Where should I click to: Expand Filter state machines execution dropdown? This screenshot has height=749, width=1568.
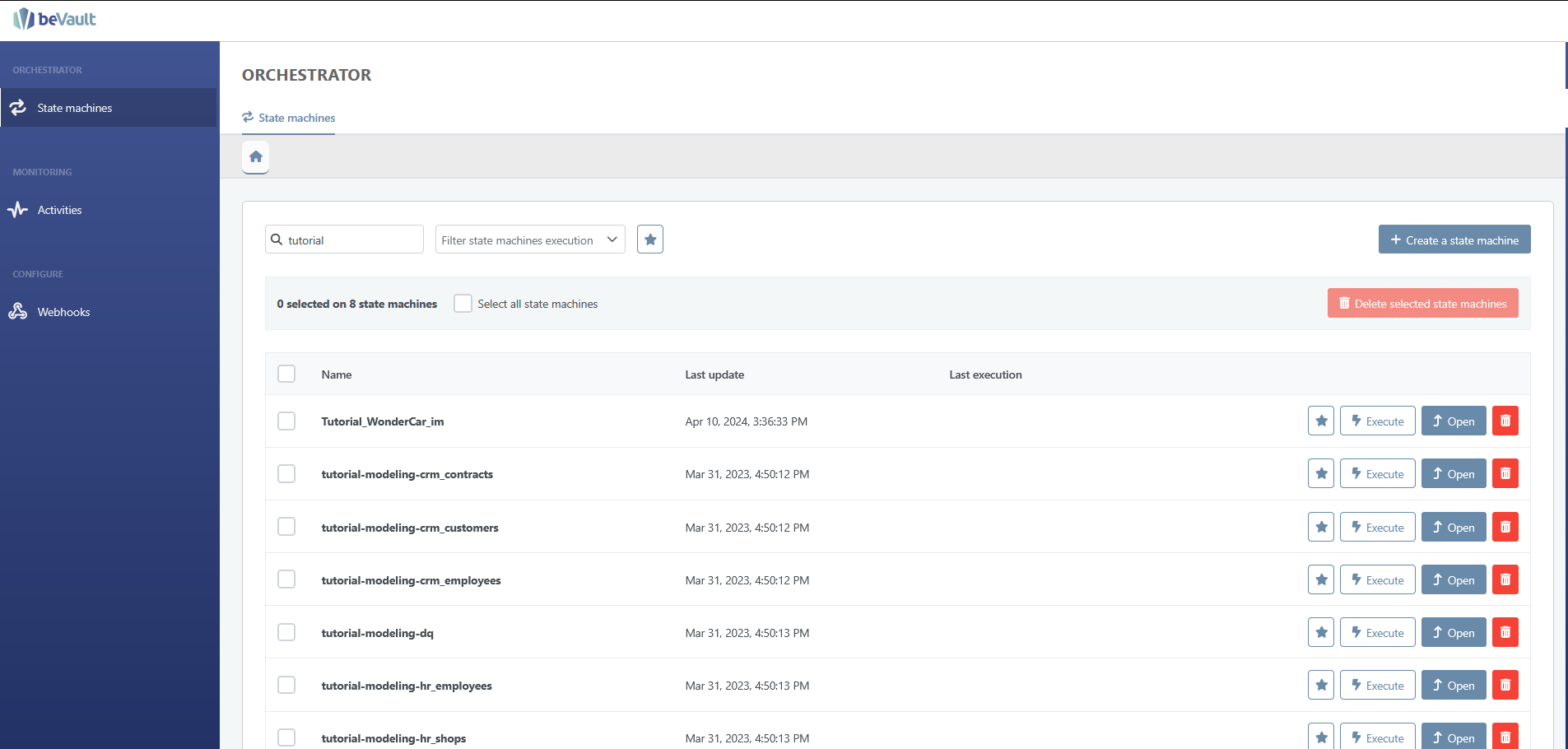(529, 240)
